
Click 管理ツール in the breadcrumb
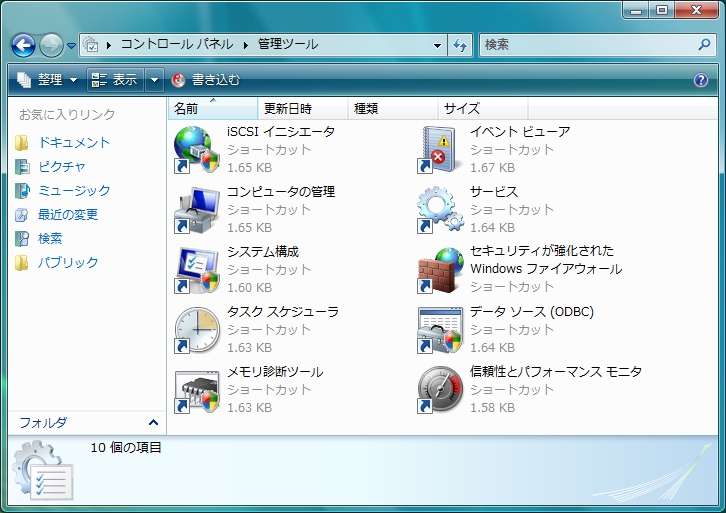click(288, 44)
